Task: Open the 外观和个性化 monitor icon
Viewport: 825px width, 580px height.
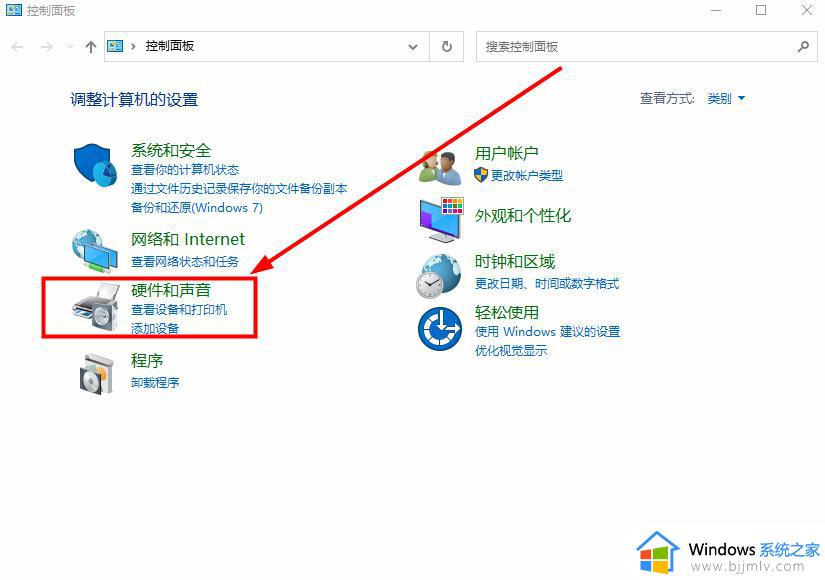Action: 441,220
